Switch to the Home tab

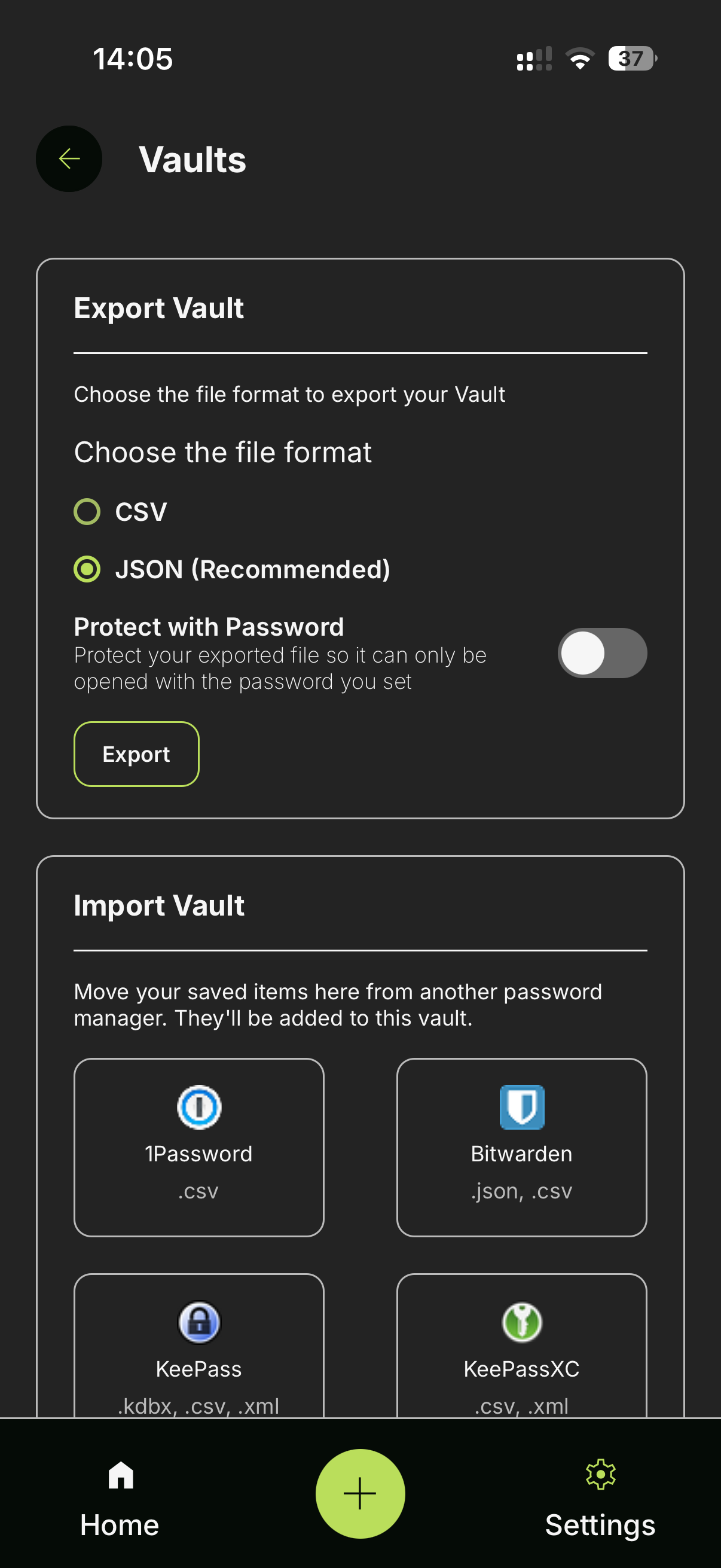[x=118, y=1503]
